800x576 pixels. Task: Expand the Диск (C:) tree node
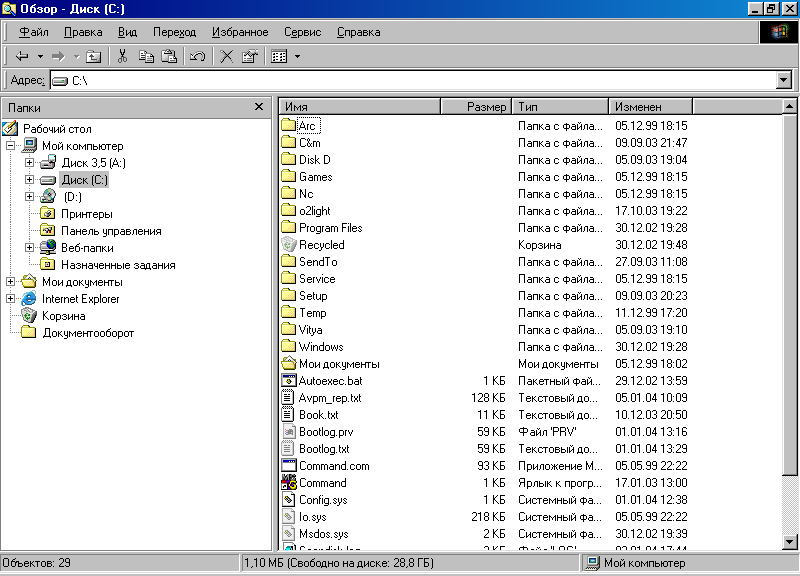tap(30, 180)
